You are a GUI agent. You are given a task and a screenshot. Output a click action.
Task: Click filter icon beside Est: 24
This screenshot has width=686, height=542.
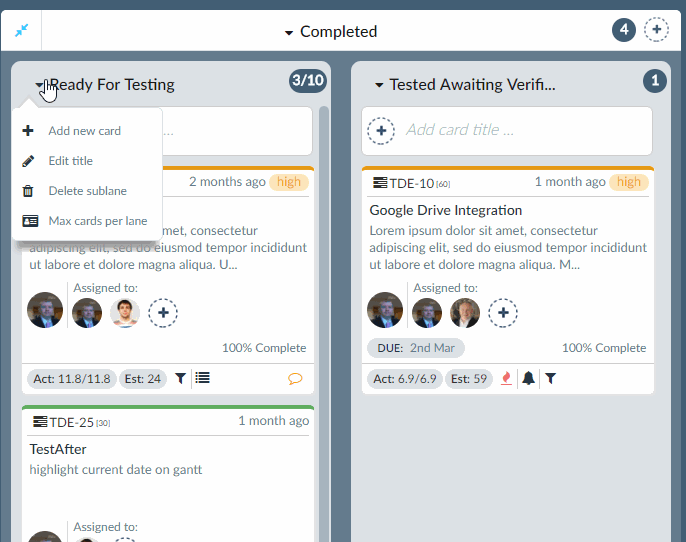coord(180,378)
